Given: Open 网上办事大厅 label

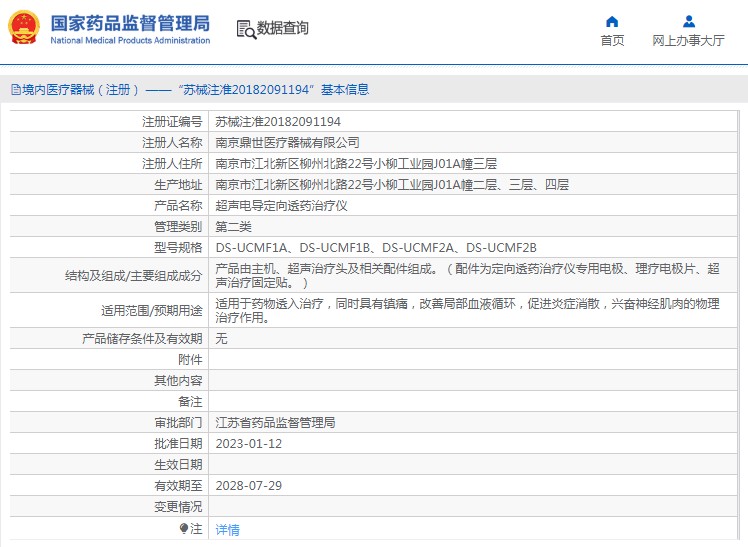Looking at the screenshot, I should pyautogui.click(x=688, y=41).
